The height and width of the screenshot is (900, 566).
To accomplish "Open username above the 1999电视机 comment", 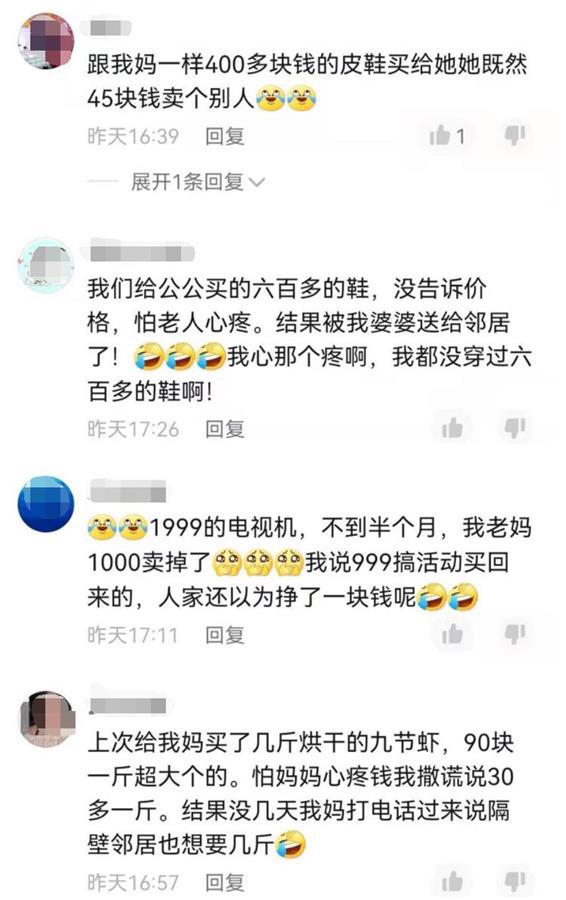I will tap(128, 491).
